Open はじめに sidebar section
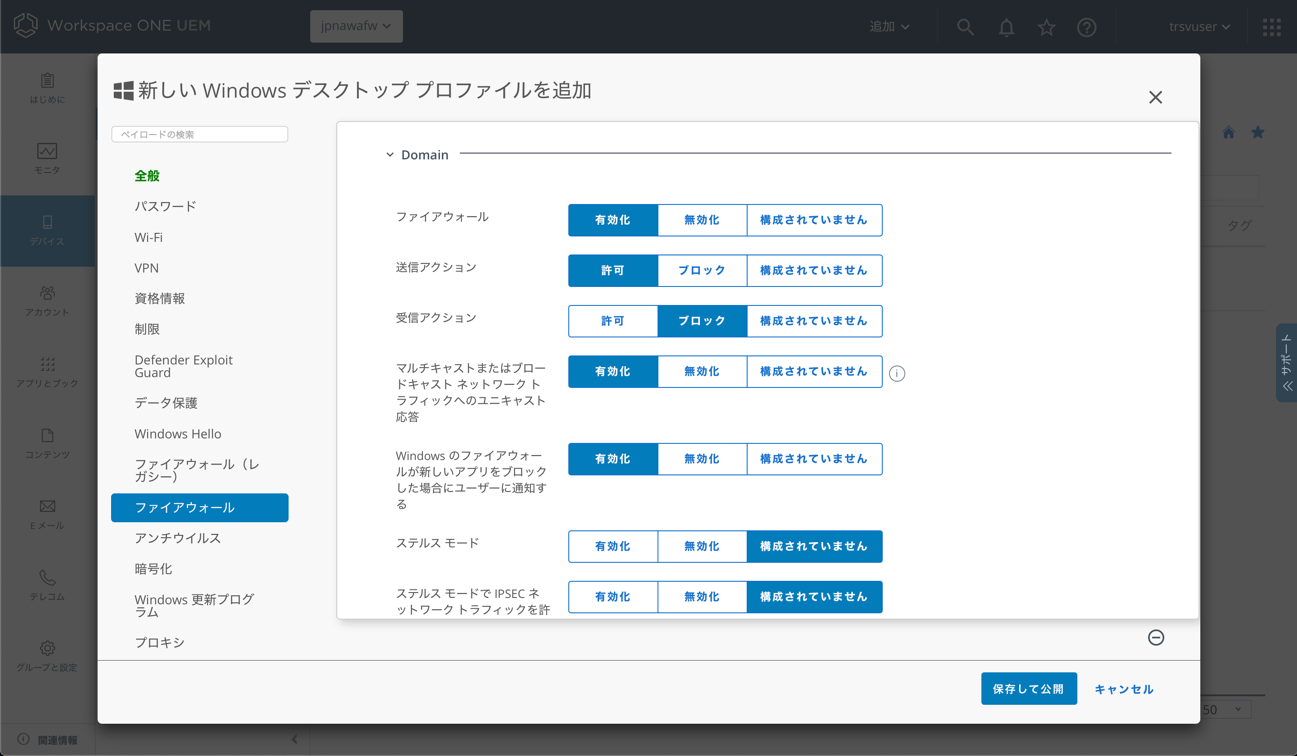1297x756 pixels. click(x=47, y=88)
